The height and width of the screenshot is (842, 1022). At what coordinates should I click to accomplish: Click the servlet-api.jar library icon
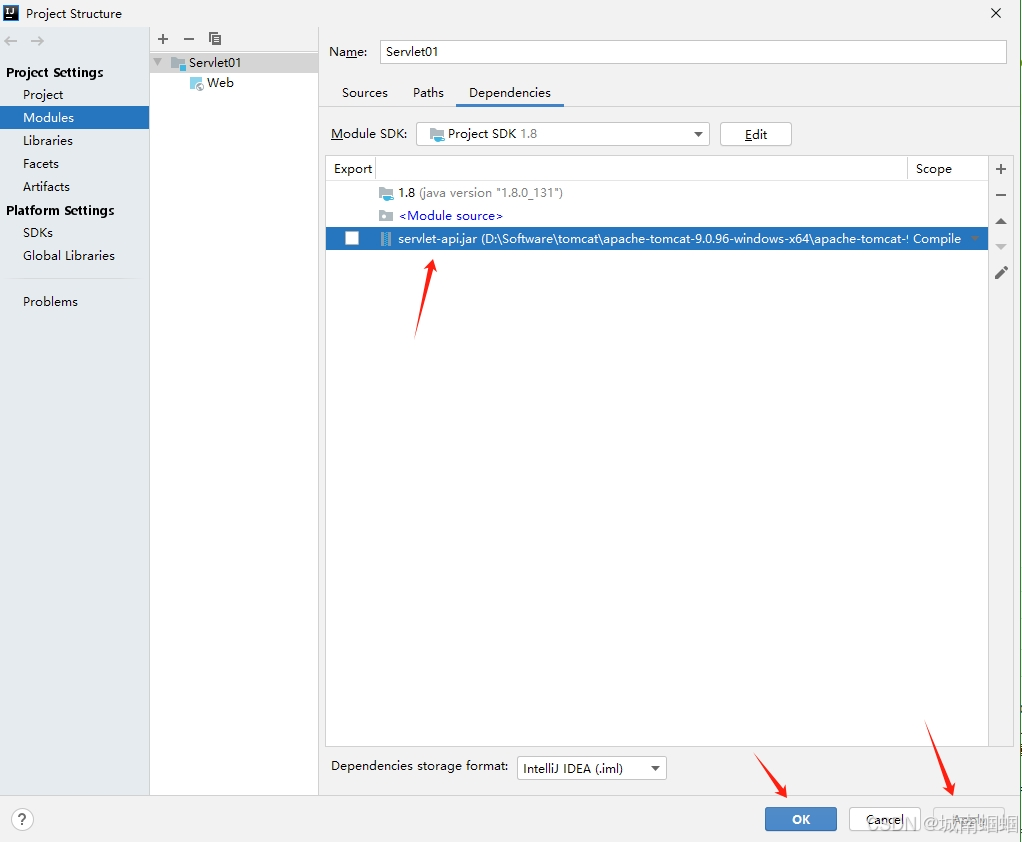[x=386, y=239]
